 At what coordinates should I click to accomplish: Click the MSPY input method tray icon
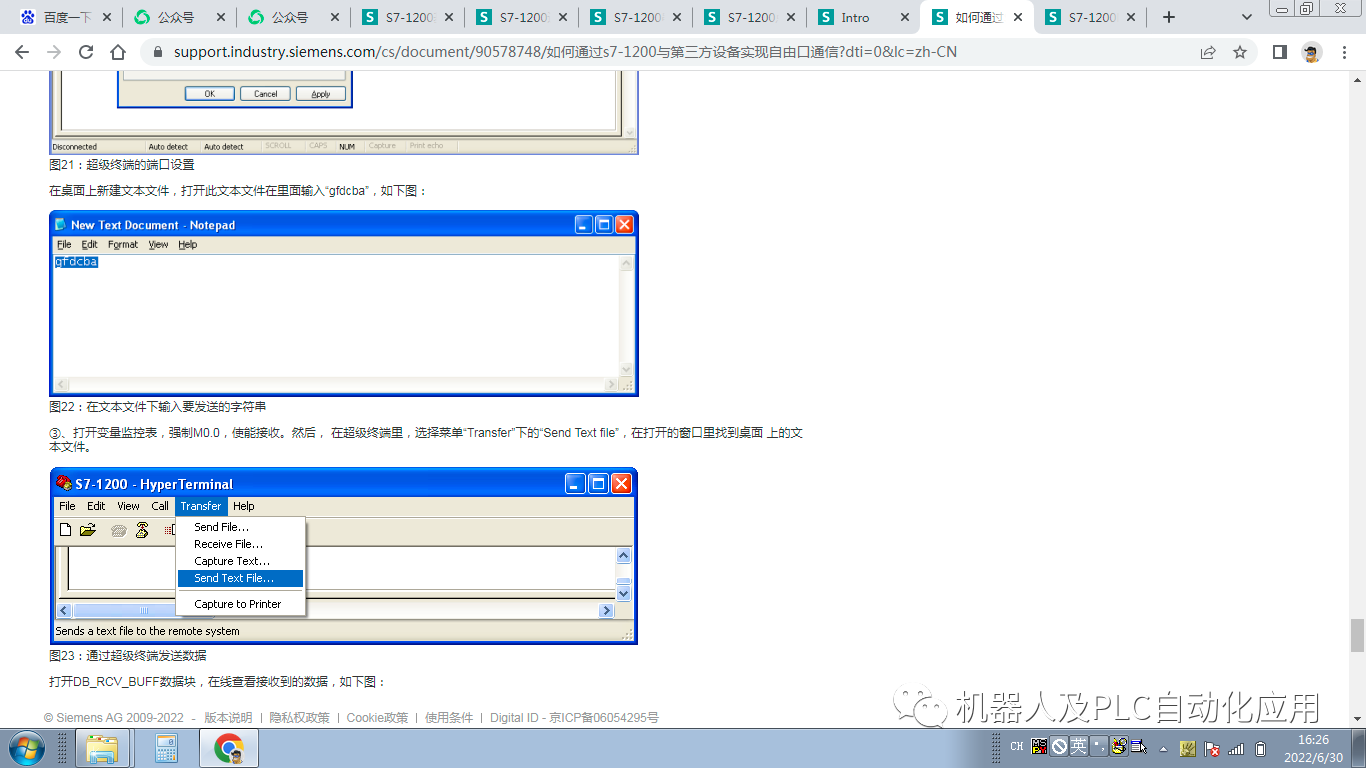pyautogui.click(x=1040, y=746)
